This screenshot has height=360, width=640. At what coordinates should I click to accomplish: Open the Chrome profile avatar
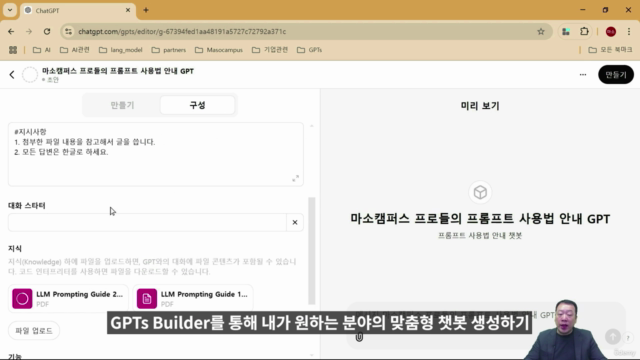(x=611, y=31)
